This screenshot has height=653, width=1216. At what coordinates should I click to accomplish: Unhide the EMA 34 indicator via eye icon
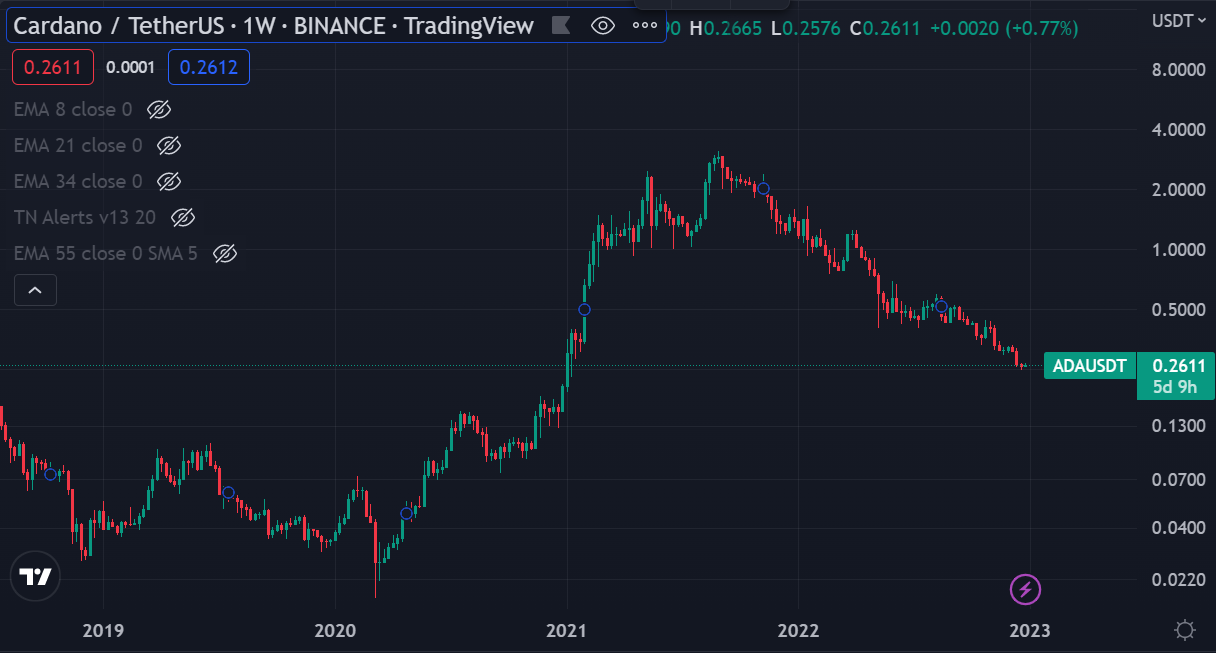coord(169,181)
